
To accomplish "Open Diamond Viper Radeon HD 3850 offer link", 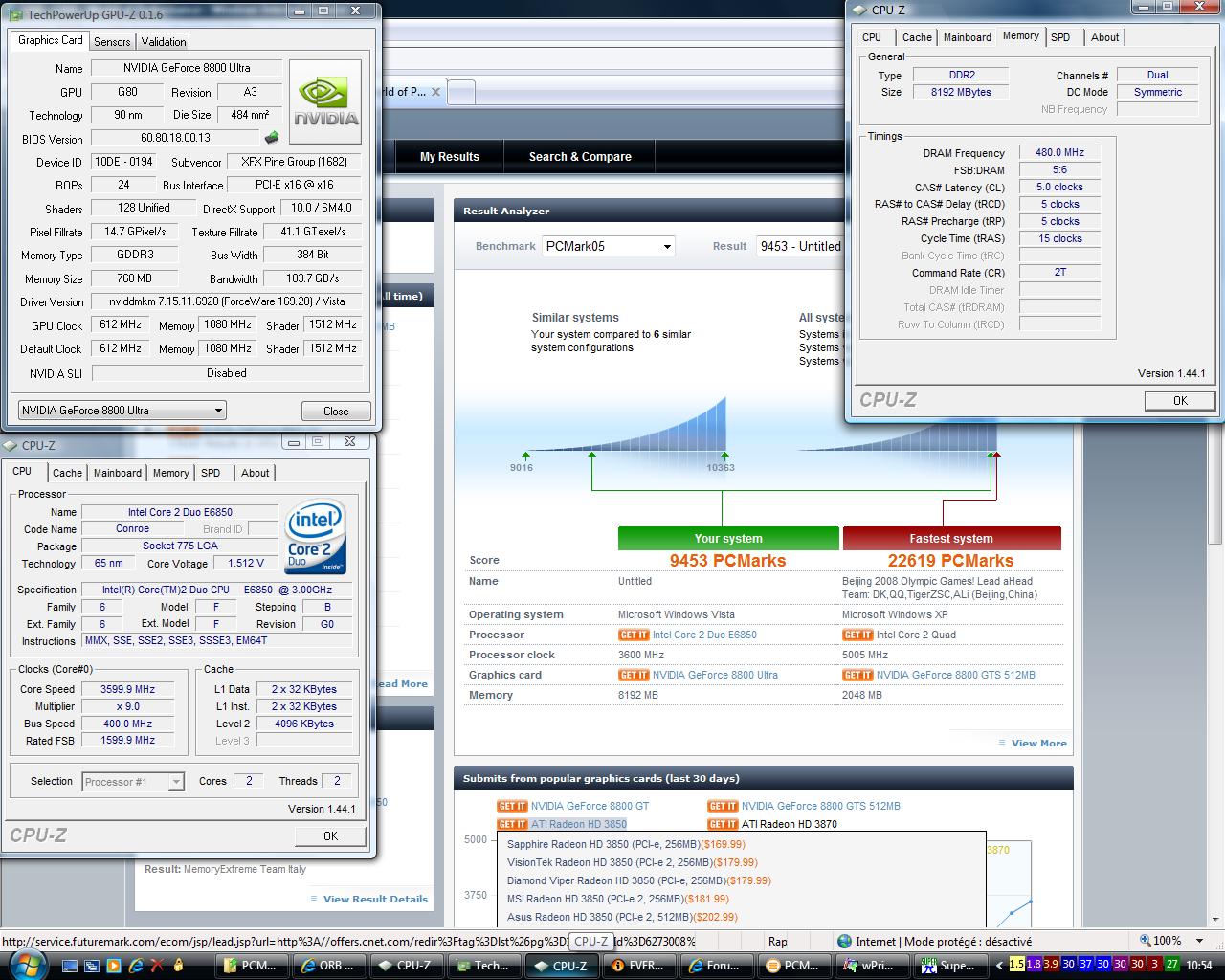I will [x=638, y=880].
